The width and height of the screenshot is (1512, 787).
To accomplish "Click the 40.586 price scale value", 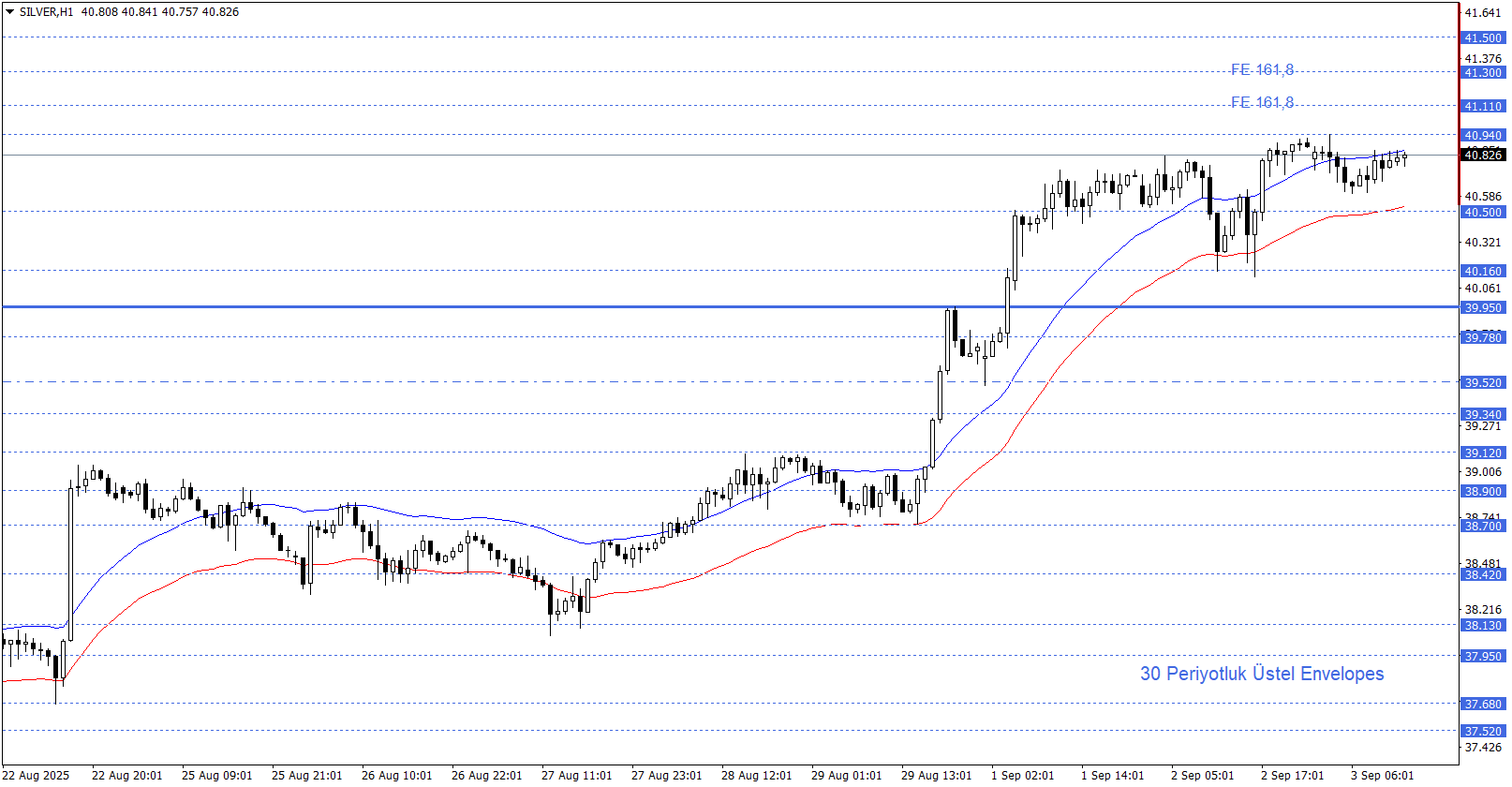I will tap(1483, 197).
